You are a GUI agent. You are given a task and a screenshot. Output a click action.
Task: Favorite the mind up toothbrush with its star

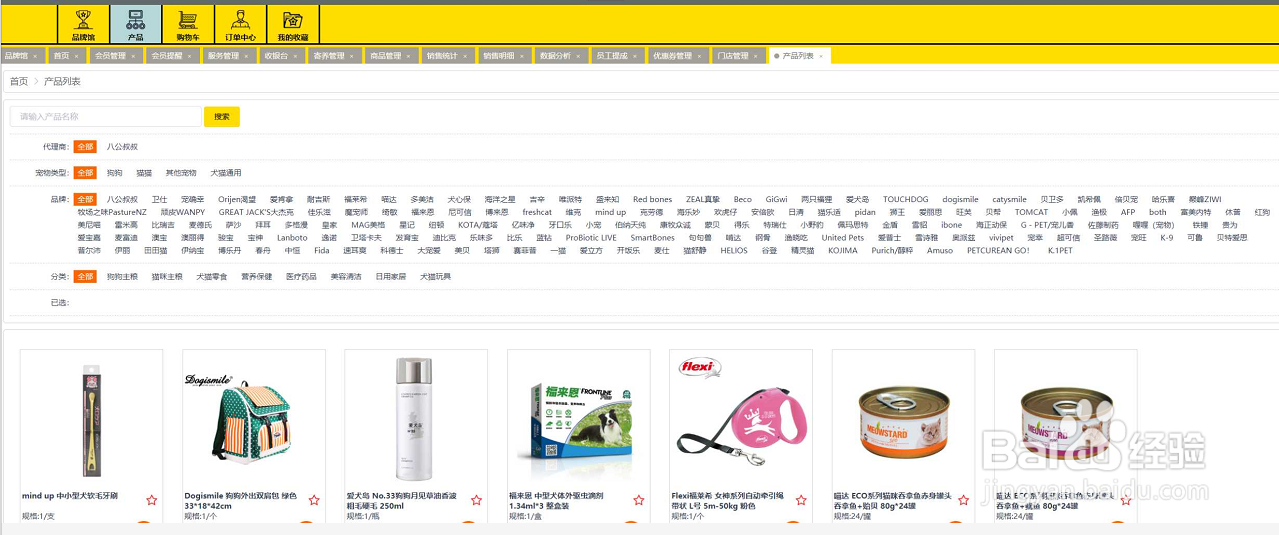[x=152, y=500]
